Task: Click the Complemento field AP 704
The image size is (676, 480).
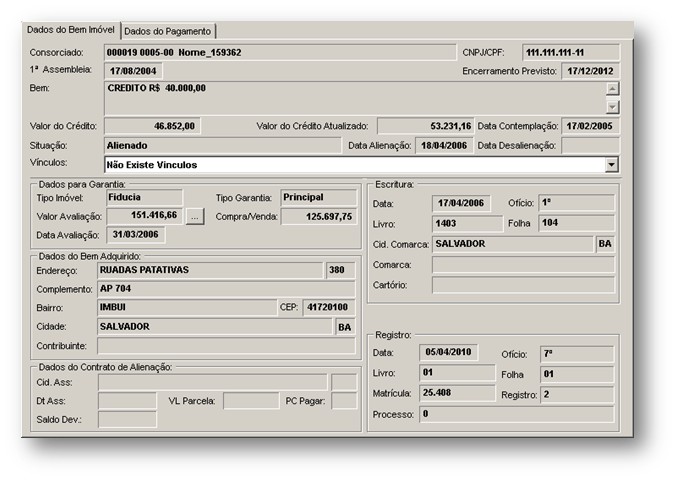Action: pyautogui.click(x=226, y=289)
